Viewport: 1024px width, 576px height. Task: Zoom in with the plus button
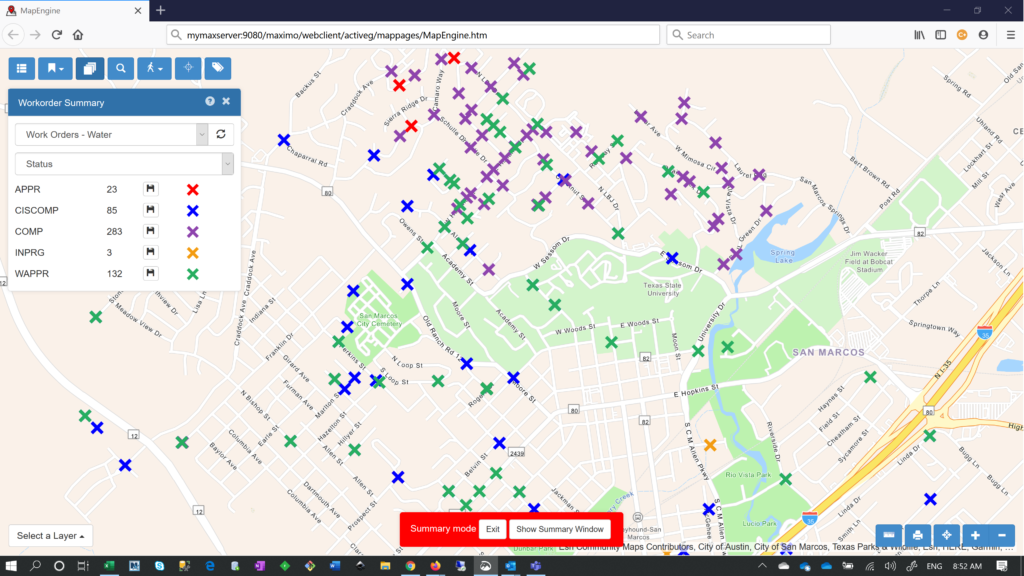pos(975,535)
